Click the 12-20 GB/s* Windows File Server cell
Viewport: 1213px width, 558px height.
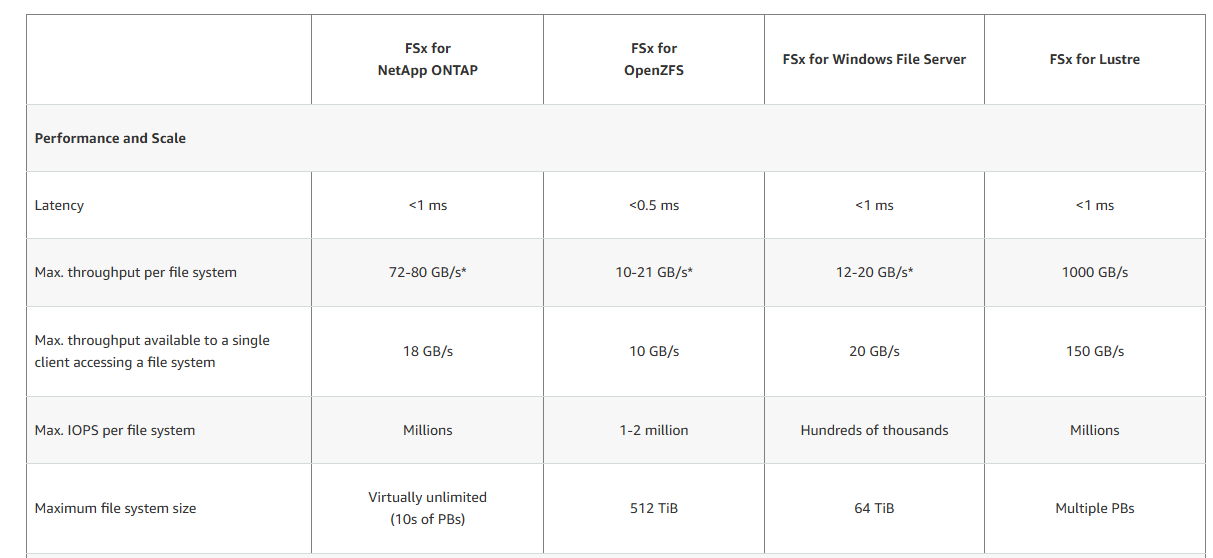874,272
